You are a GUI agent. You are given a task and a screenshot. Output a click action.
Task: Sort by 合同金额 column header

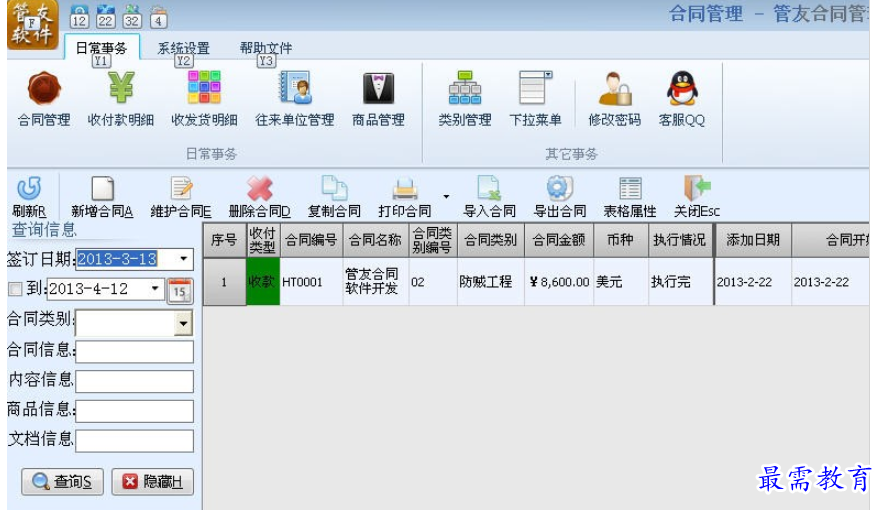point(558,240)
